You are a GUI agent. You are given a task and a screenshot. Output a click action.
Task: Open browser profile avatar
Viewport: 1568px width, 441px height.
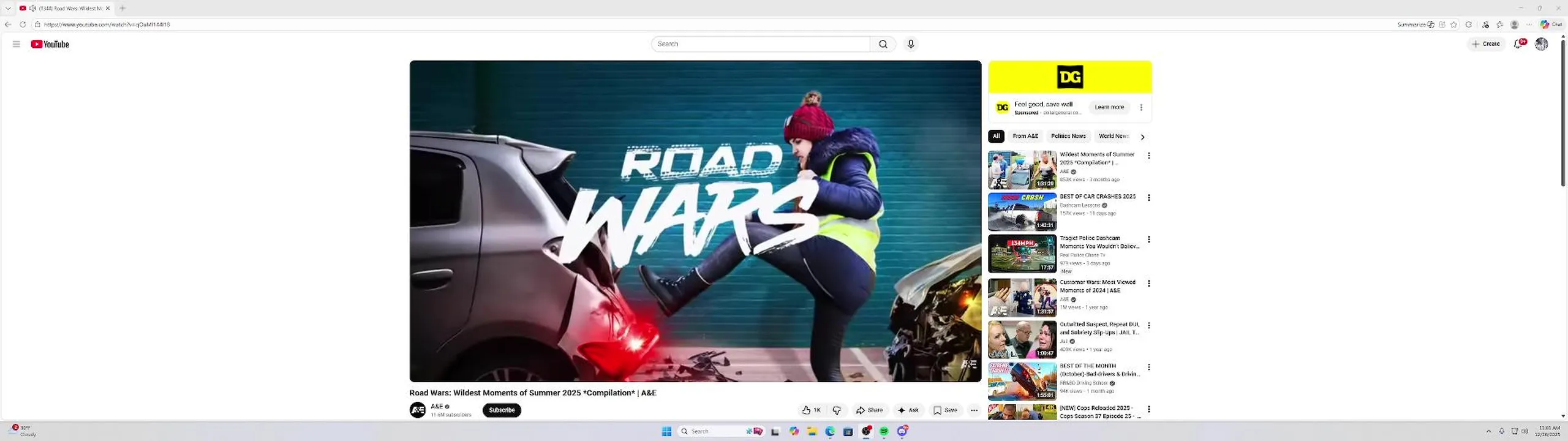click(x=1515, y=24)
